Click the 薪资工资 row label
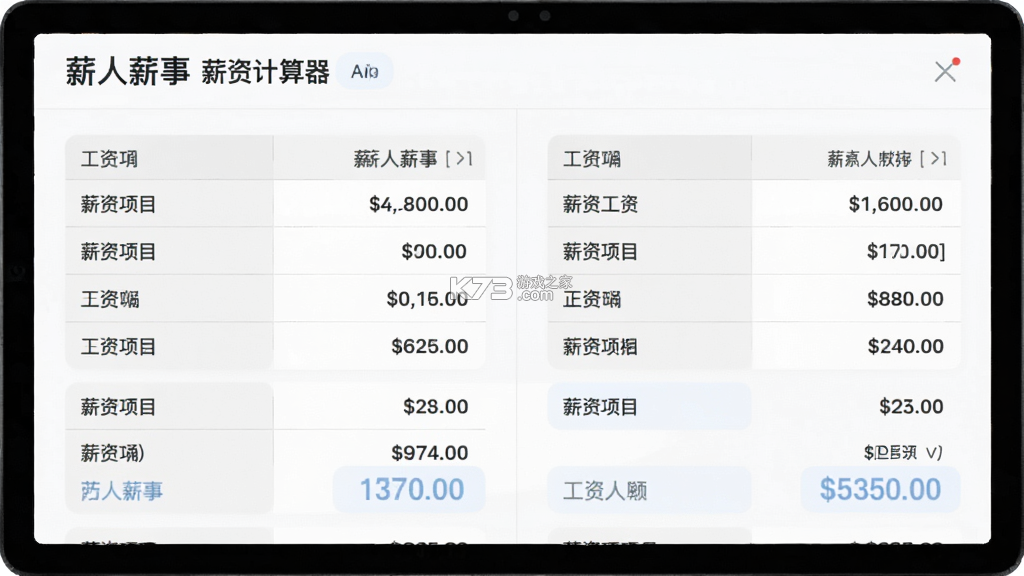1024x576 pixels. click(600, 204)
